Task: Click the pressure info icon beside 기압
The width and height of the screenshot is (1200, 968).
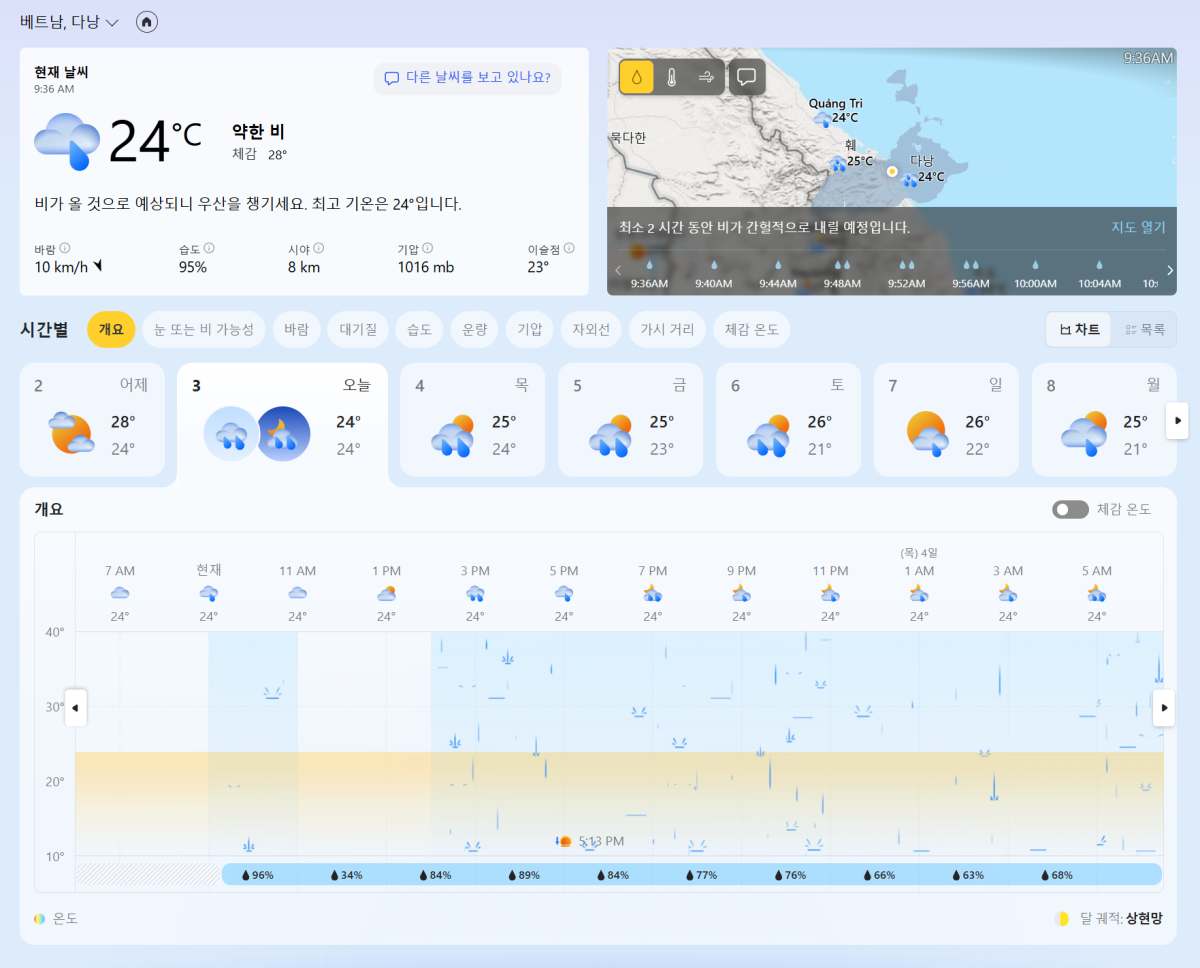Action: click(427, 248)
